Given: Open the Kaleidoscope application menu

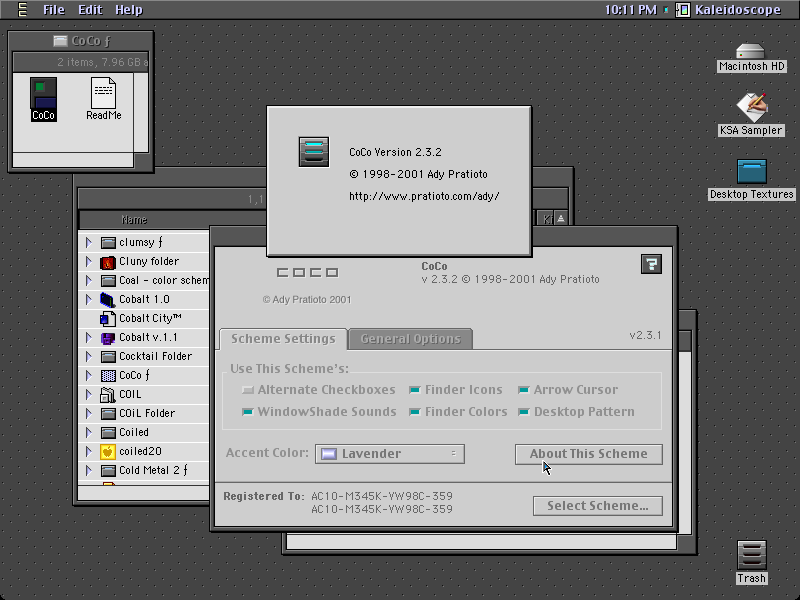Looking at the screenshot, I should (x=729, y=10).
